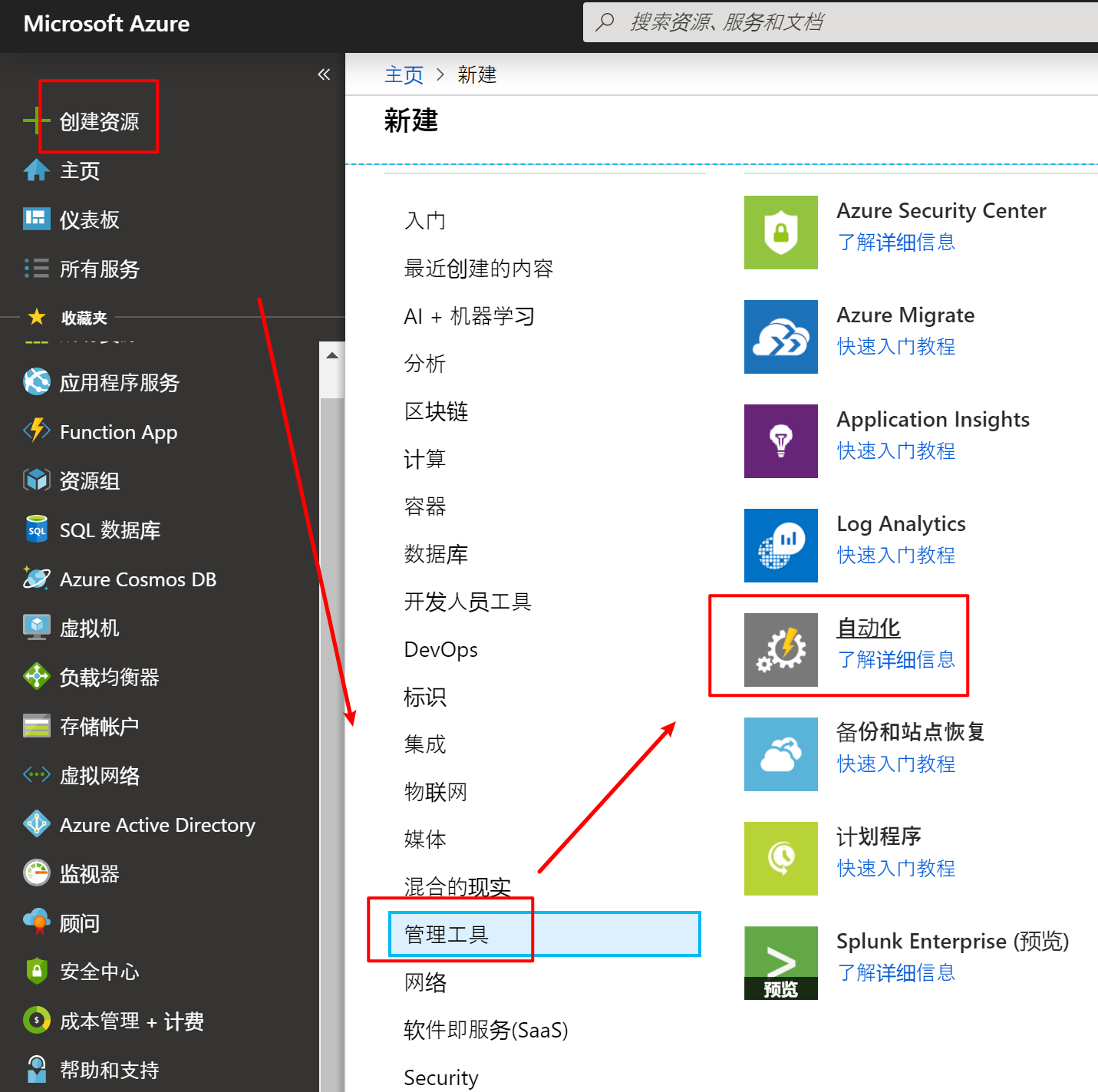Select the 标识 category

pyautogui.click(x=425, y=697)
